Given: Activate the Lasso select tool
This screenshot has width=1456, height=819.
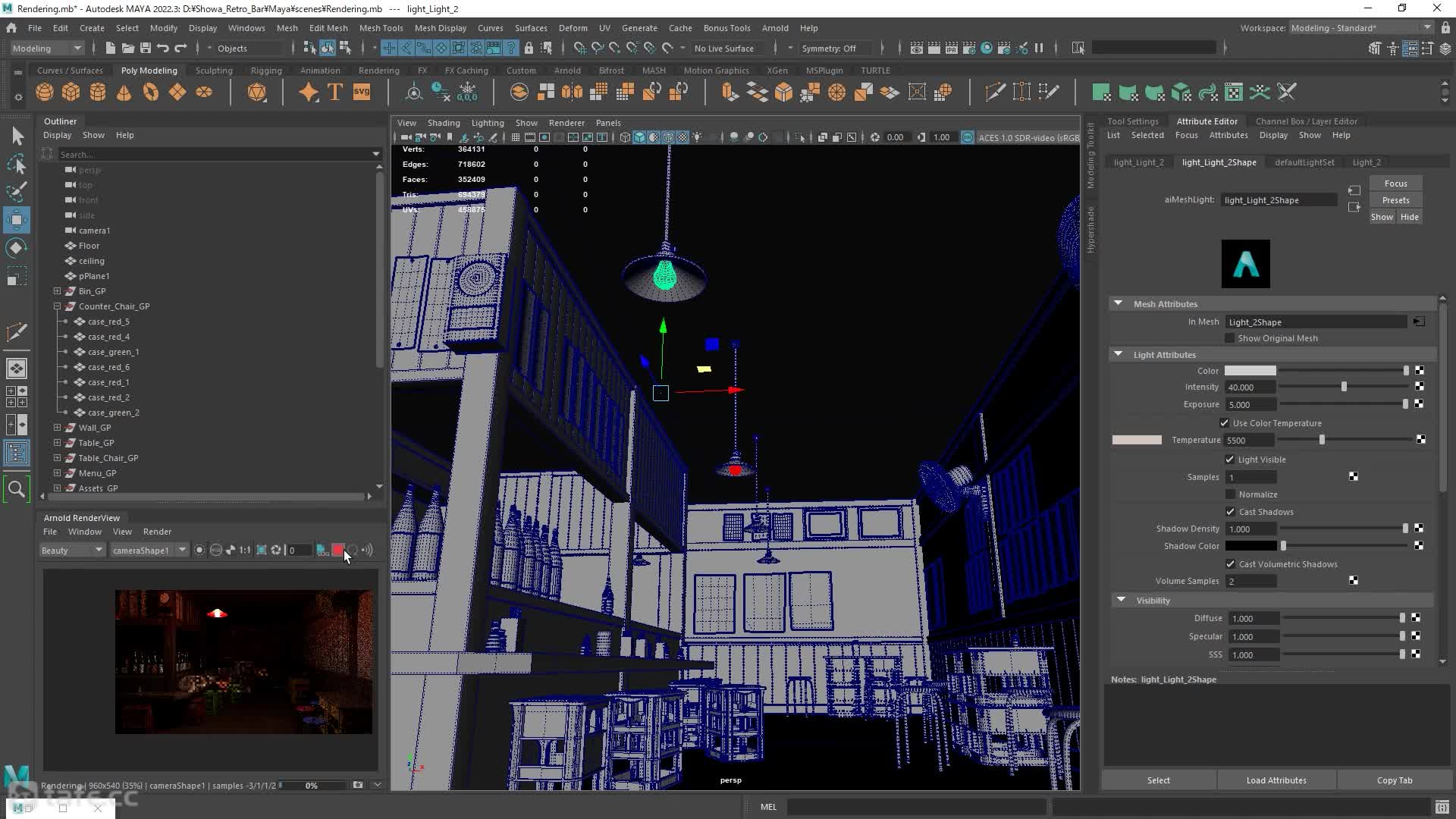Looking at the screenshot, I should tap(17, 164).
